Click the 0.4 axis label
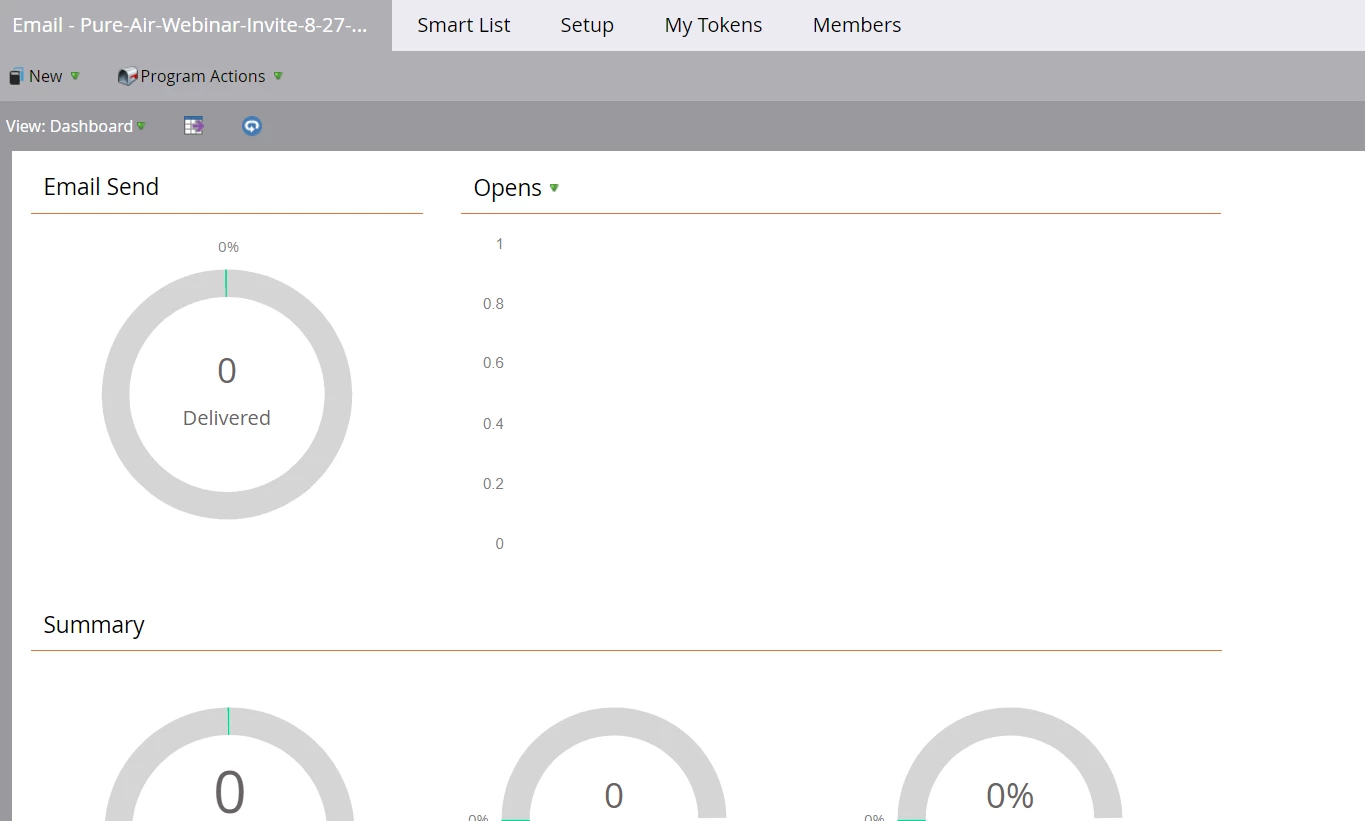The height and width of the screenshot is (821, 1365). point(493,424)
